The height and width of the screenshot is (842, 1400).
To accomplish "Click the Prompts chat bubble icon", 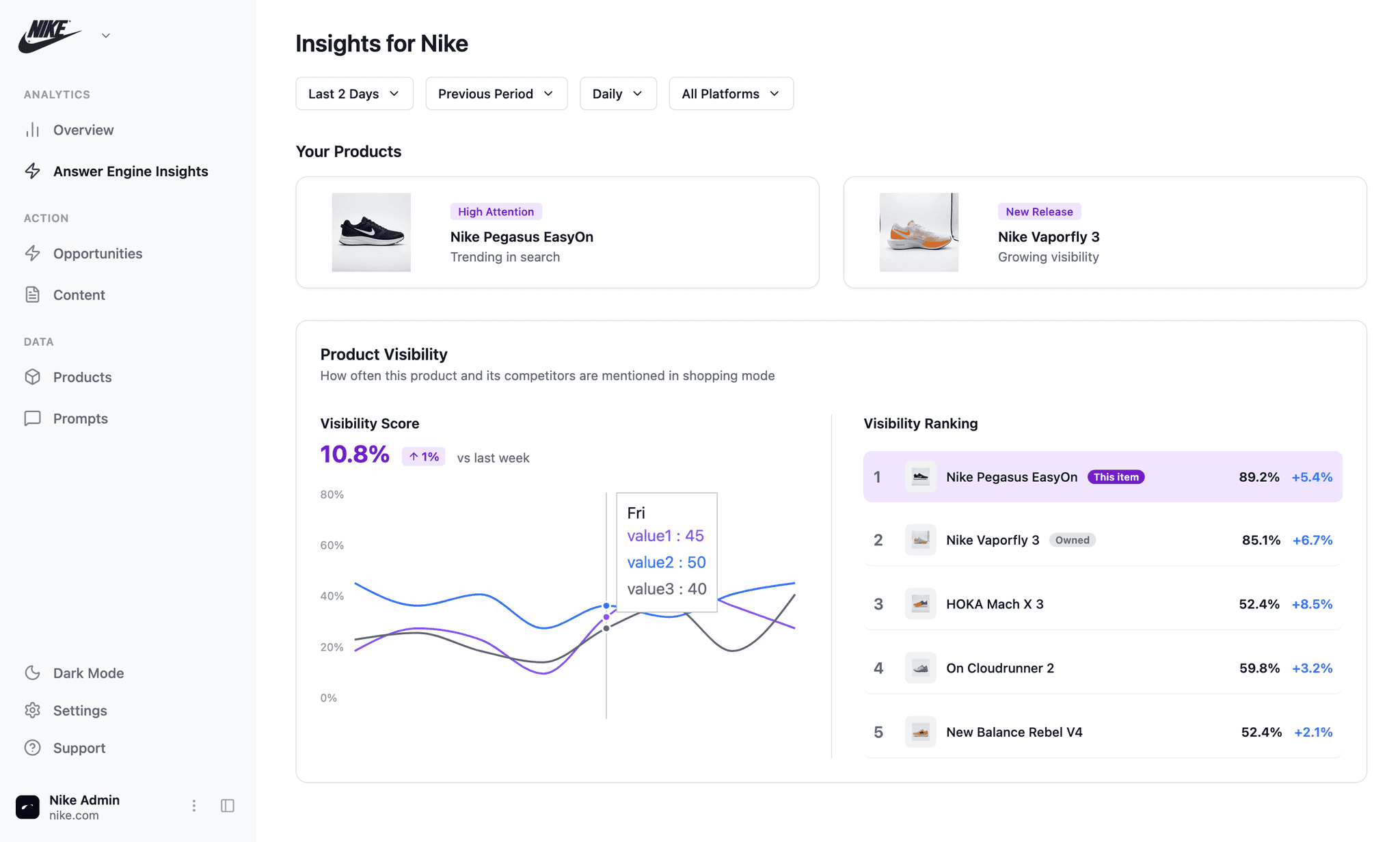I will click(x=32, y=418).
